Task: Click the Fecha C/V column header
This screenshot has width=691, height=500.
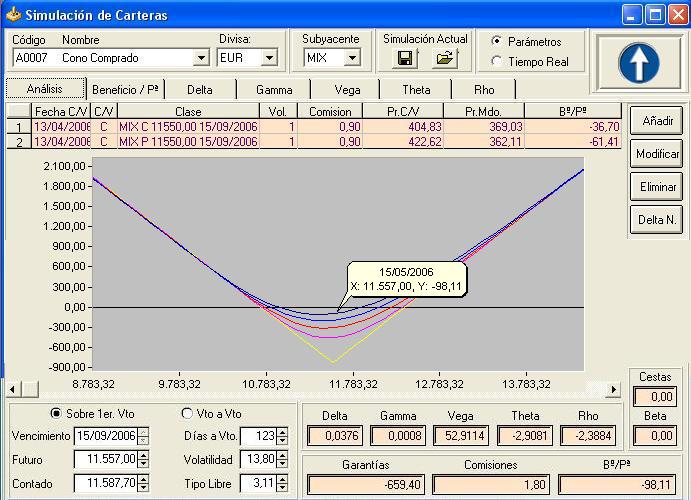Action: tap(61, 111)
